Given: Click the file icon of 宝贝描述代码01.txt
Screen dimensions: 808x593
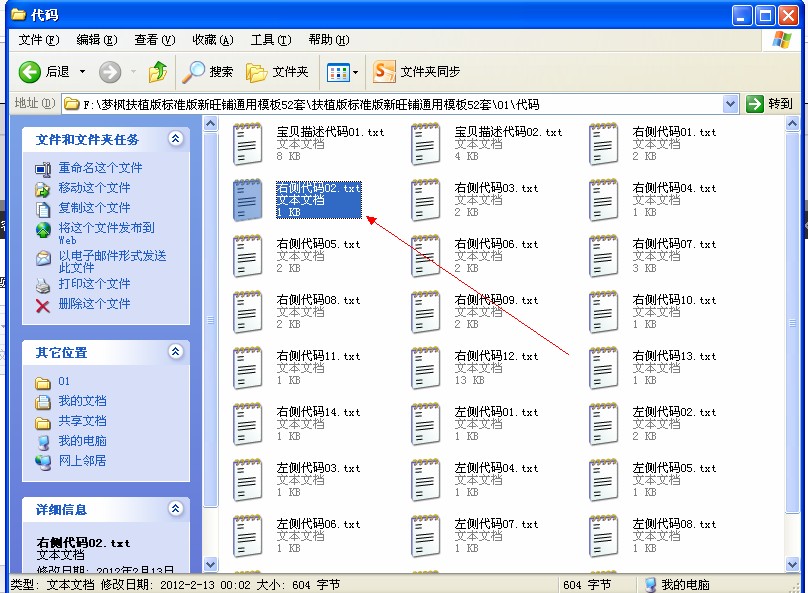Looking at the screenshot, I should click(247, 144).
